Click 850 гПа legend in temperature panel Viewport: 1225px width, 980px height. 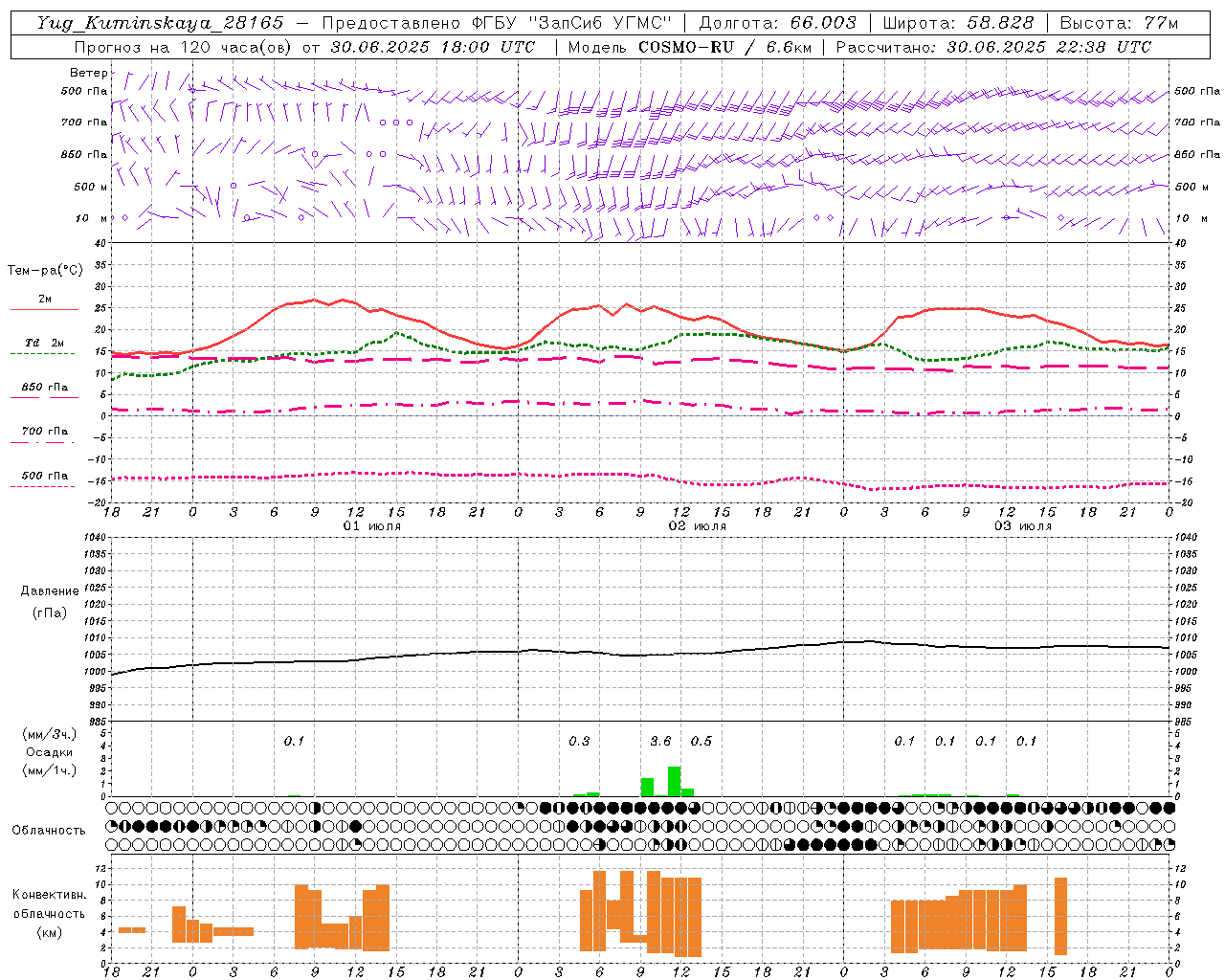[45, 388]
